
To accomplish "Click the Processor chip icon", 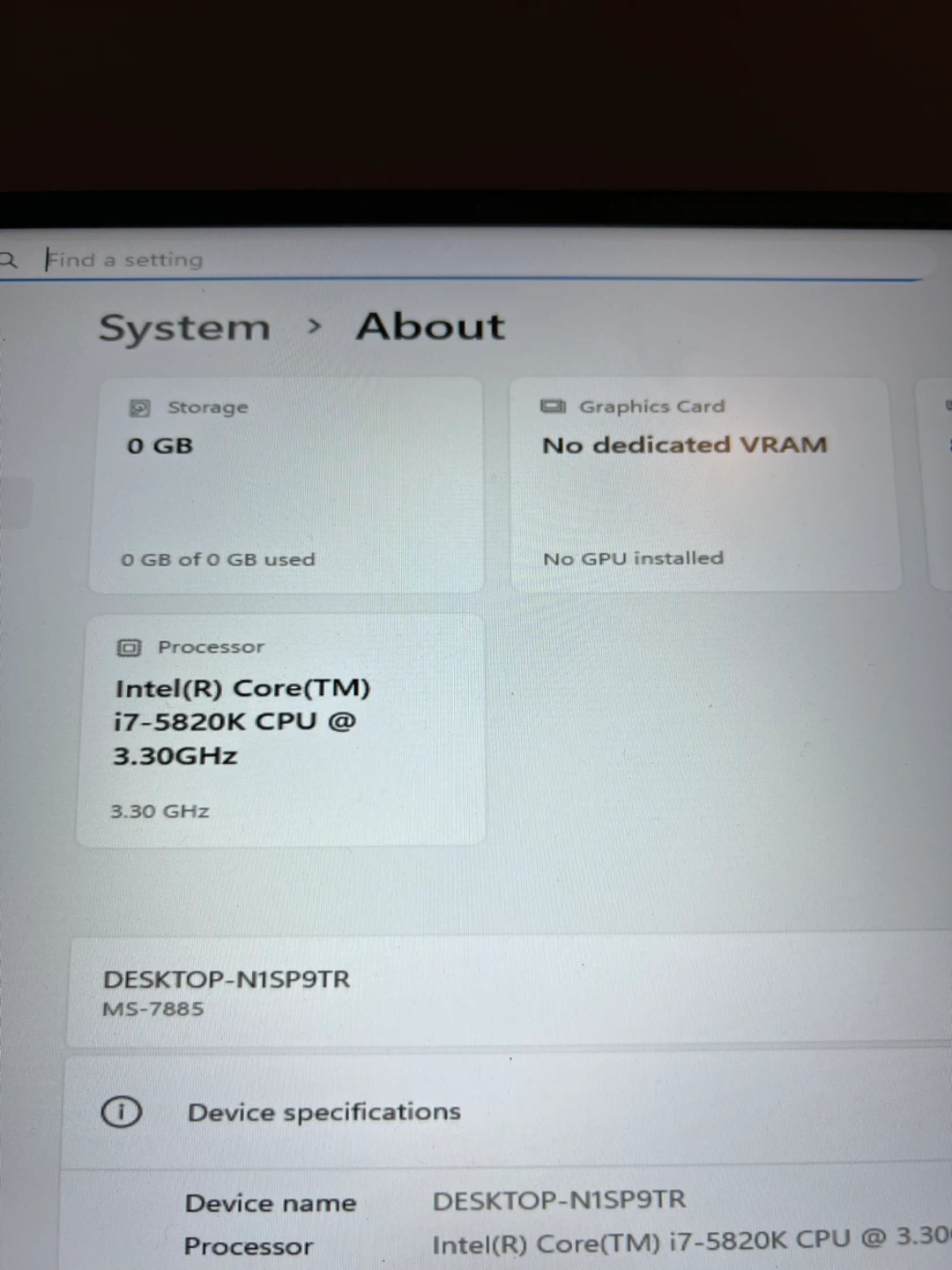I will tap(129, 648).
